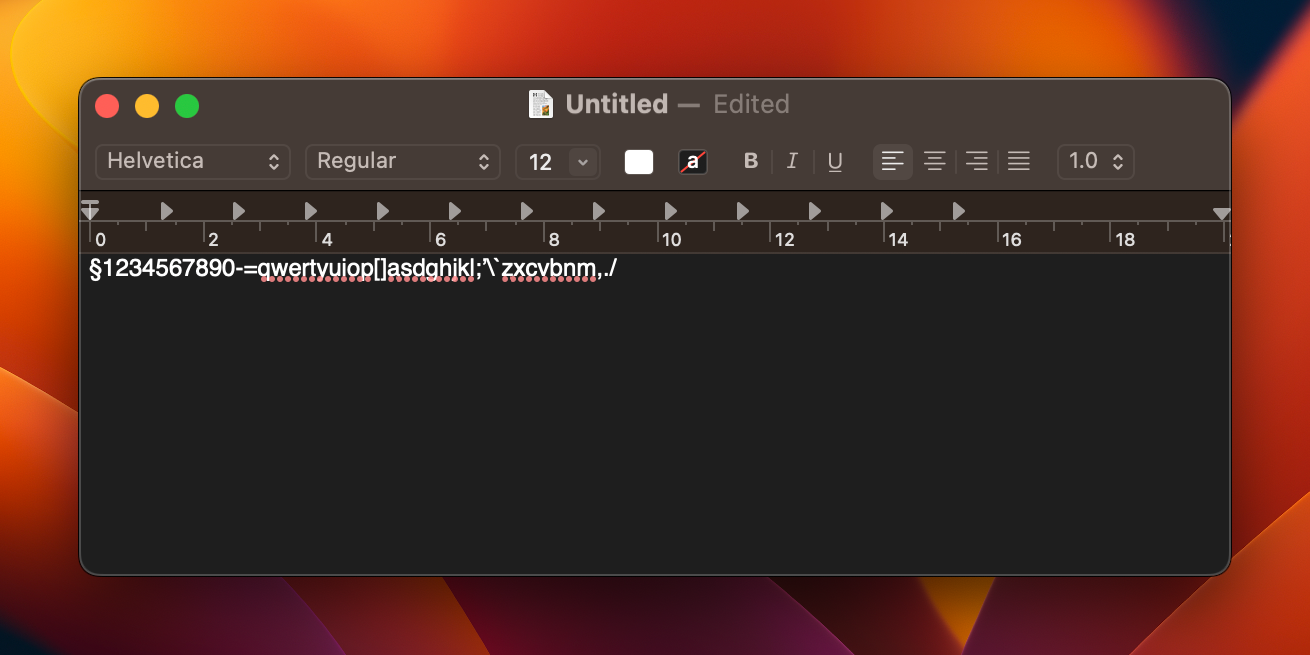Click the Untitled document title

pos(616,104)
